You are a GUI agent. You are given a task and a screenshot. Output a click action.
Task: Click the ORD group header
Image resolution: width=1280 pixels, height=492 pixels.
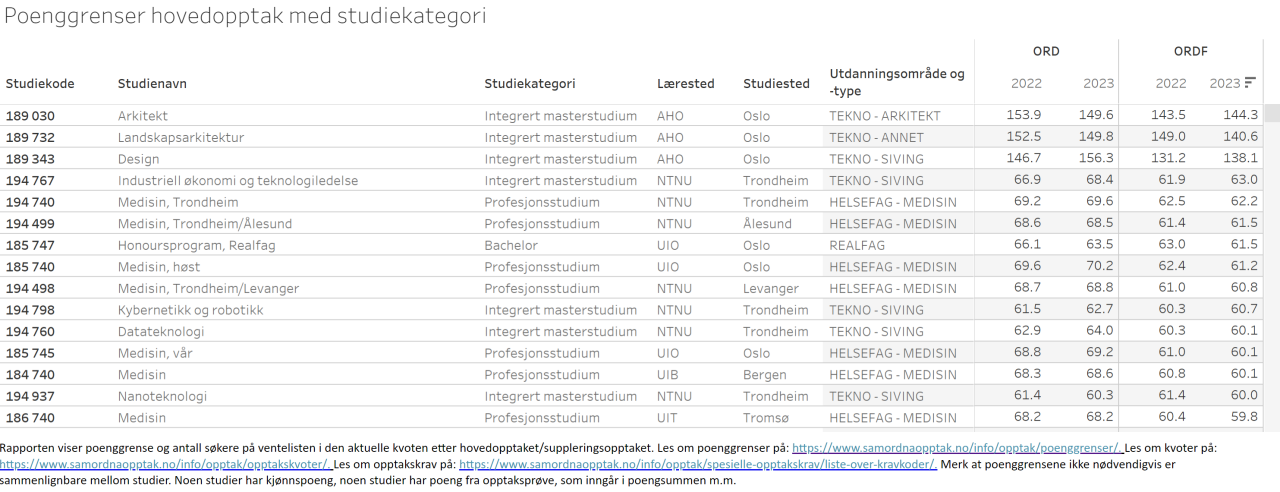point(1046,52)
